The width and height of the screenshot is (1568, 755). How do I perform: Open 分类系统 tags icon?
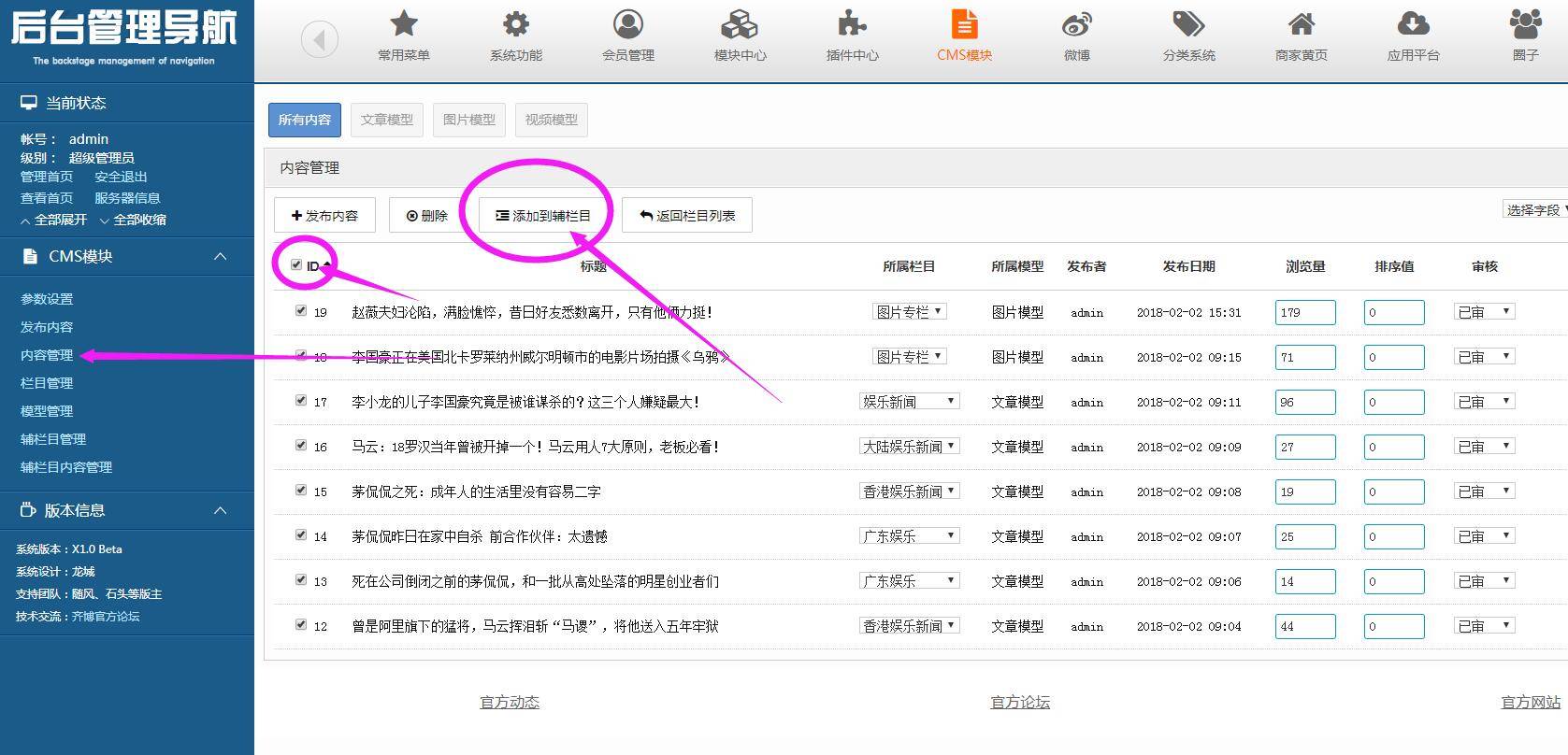pos(1188,24)
